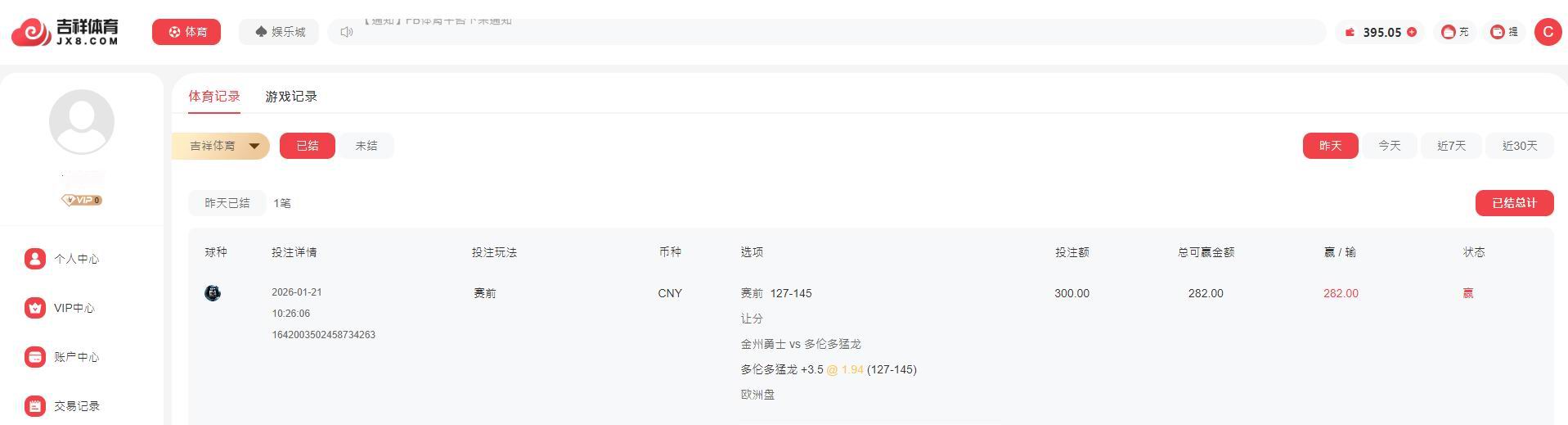Click the 吉祥体育 JX8.COM logo
Screen dimensions: 1568x425
[x=65, y=33]
